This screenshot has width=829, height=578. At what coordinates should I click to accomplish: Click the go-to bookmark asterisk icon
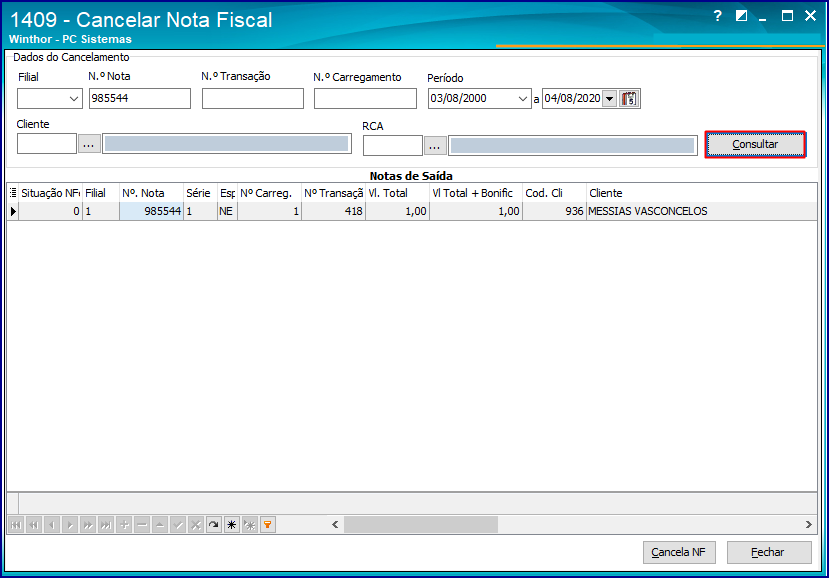click(x=250, y=525)
